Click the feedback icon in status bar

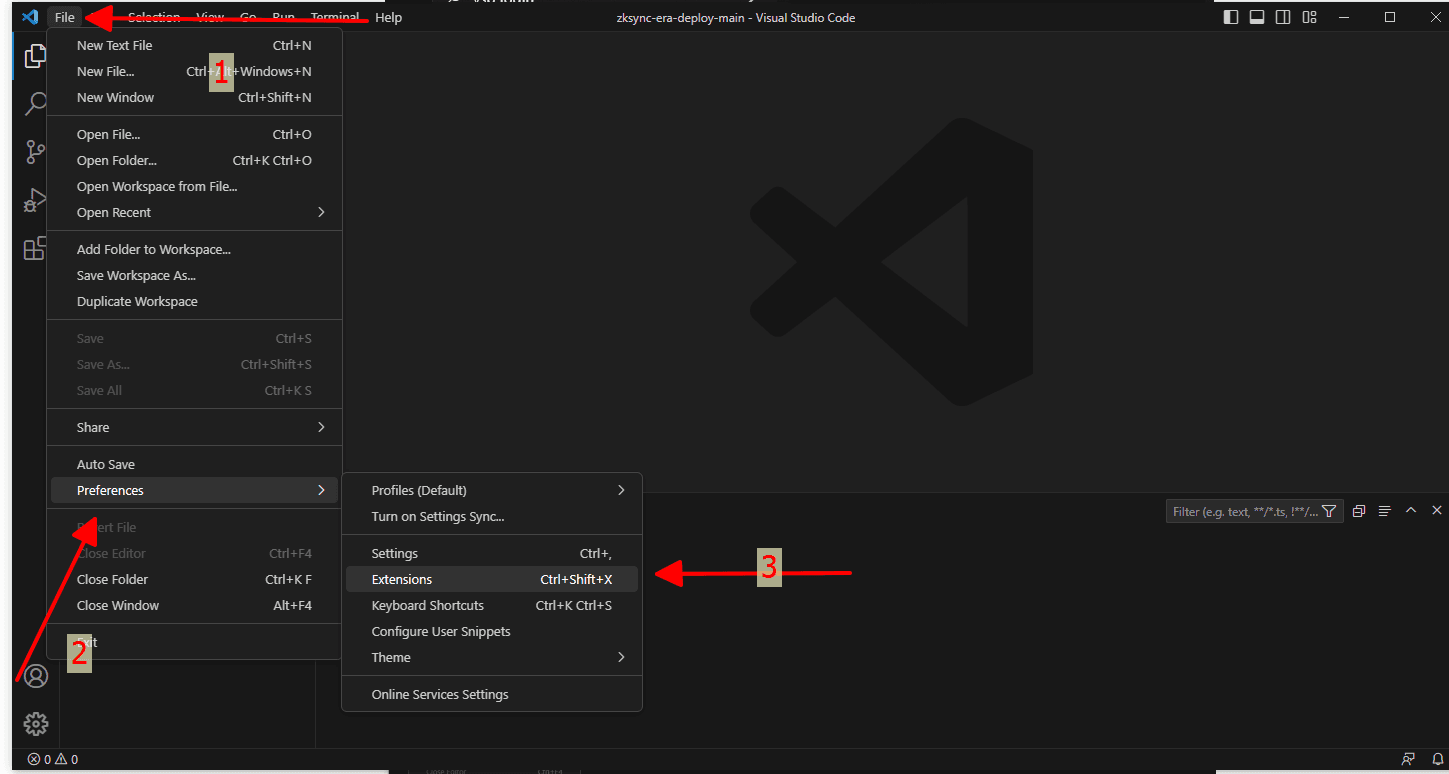pos(1409,759)
